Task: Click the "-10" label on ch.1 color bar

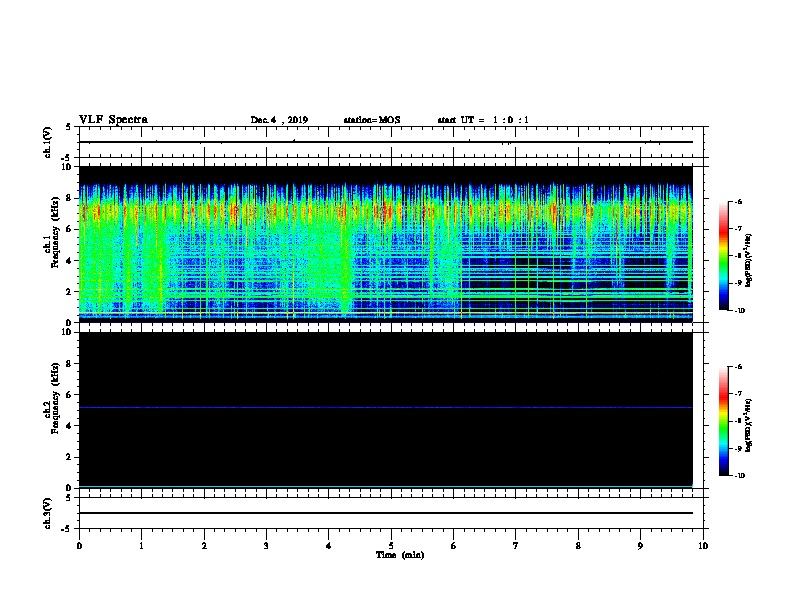Action: point(739,311)
